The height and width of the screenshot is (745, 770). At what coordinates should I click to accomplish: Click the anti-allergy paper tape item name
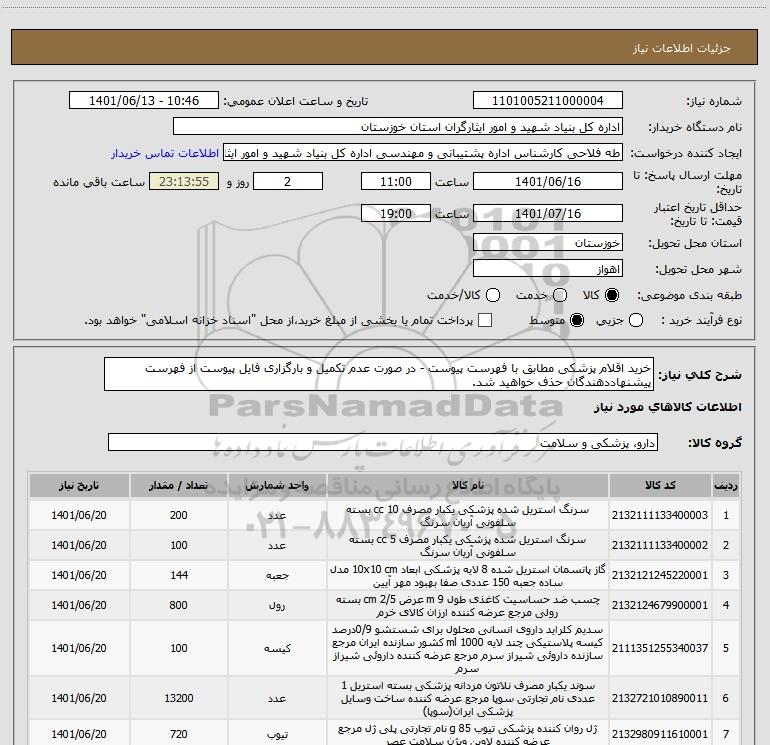click(468, 606)
